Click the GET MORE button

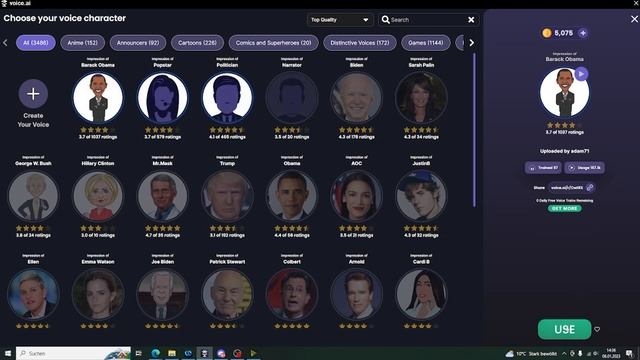pyautogui.click(x=564, y=209)
